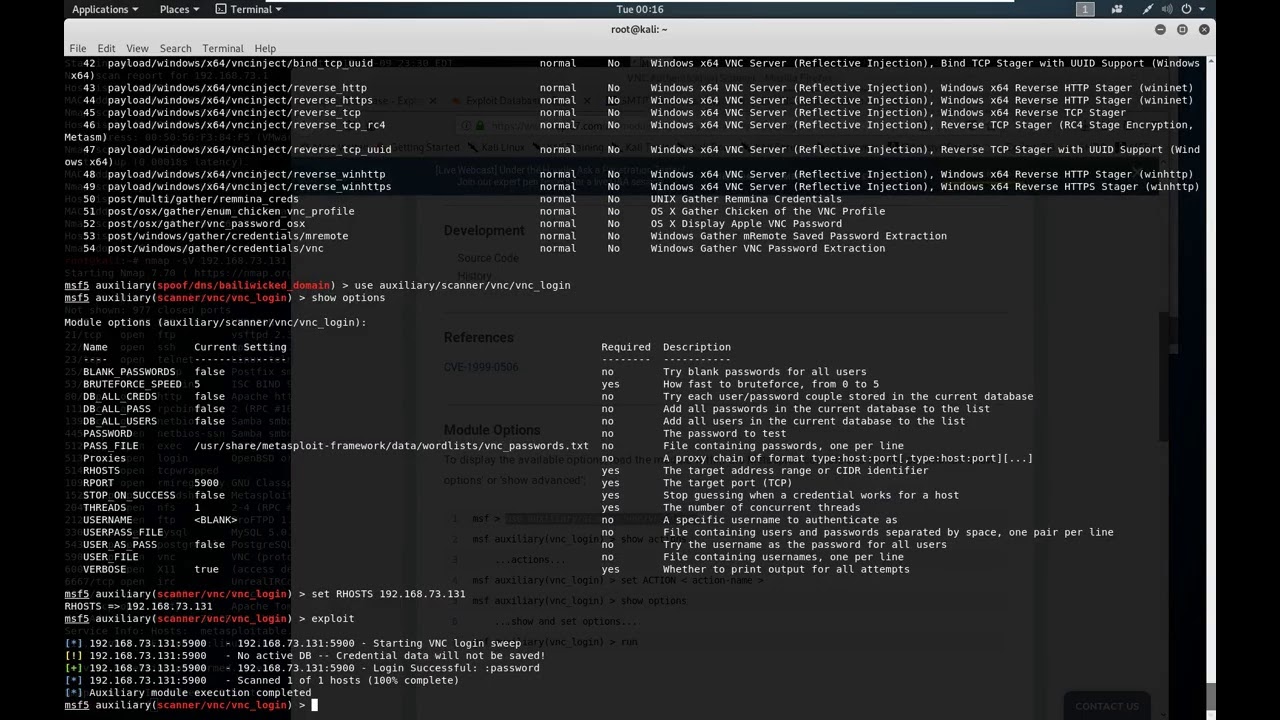The image size is (1280, 720).
Task: Click 'Starting VNC login sweep' output
Action: click(447, 643)
